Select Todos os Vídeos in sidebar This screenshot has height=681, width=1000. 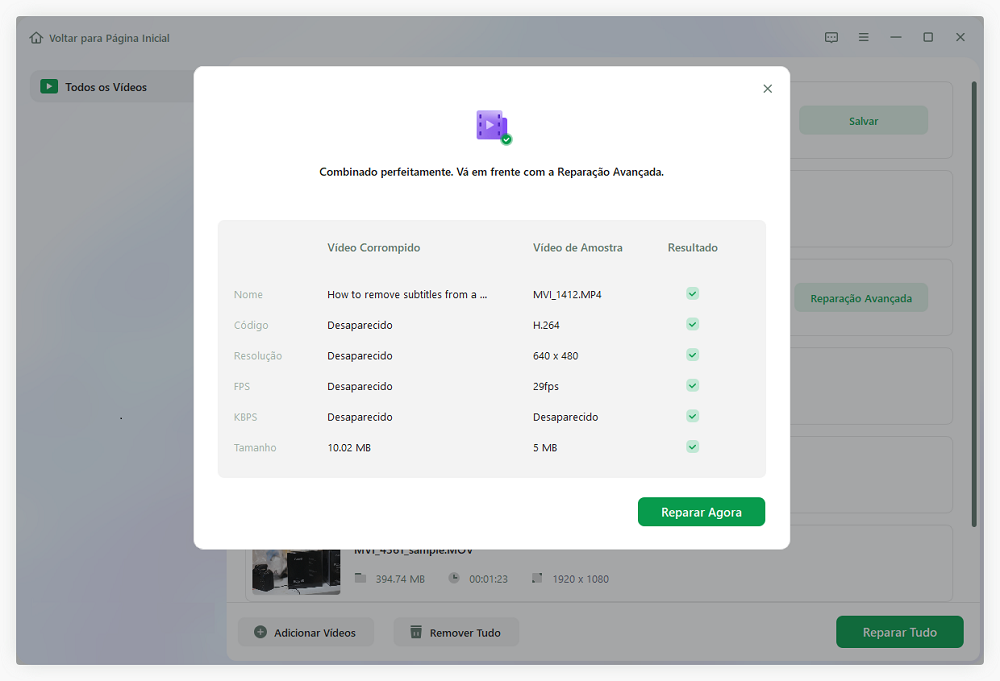[112, 87]
